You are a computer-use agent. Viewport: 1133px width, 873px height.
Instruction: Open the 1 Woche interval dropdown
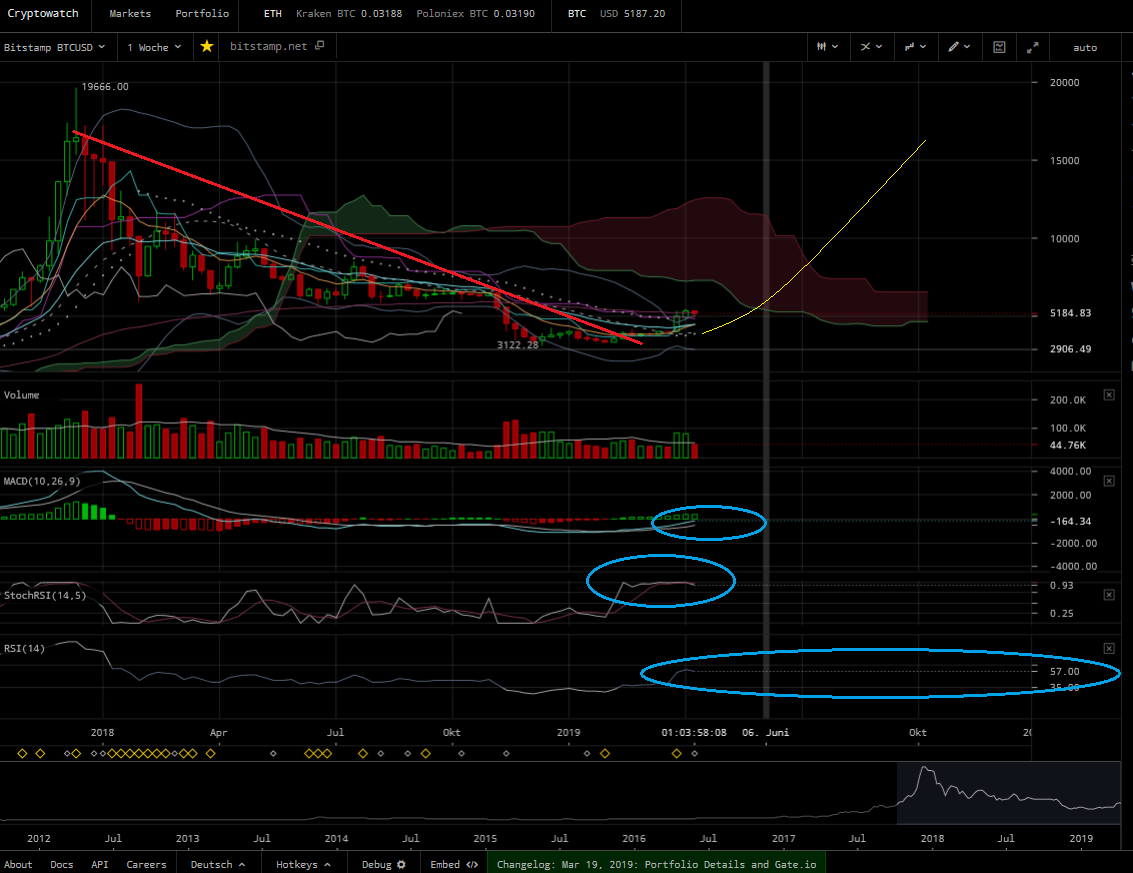[154, 47]
